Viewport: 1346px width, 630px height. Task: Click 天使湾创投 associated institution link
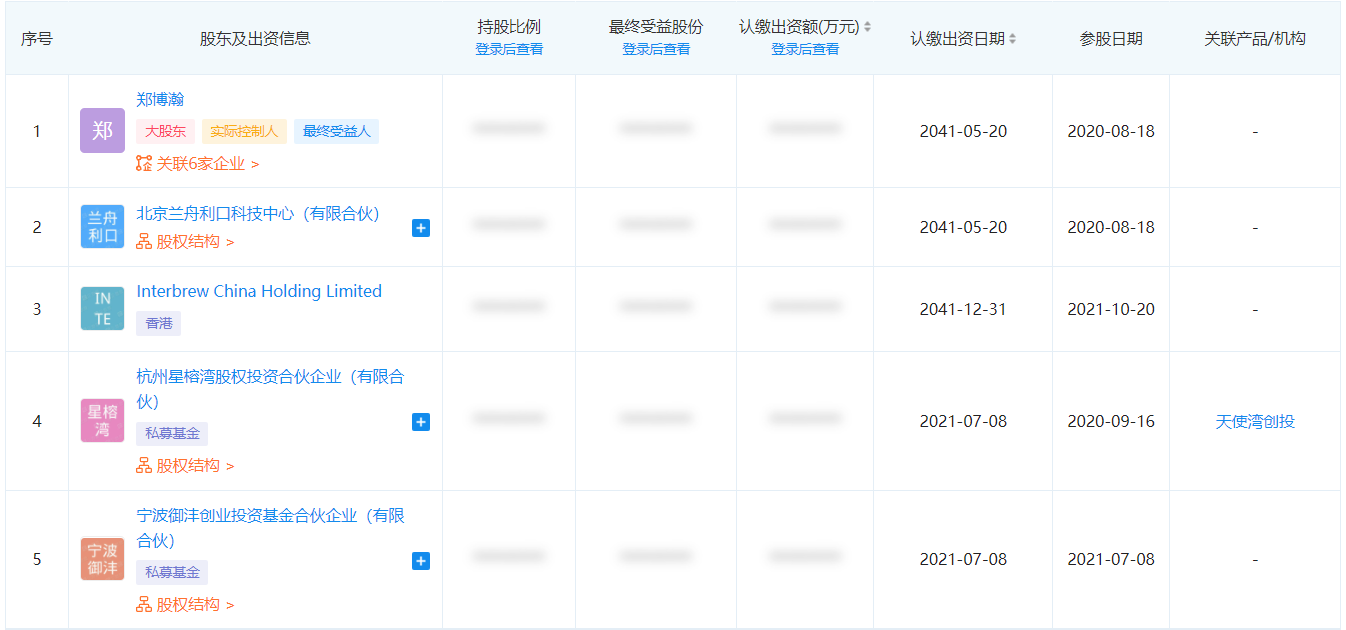[1254, 421]
